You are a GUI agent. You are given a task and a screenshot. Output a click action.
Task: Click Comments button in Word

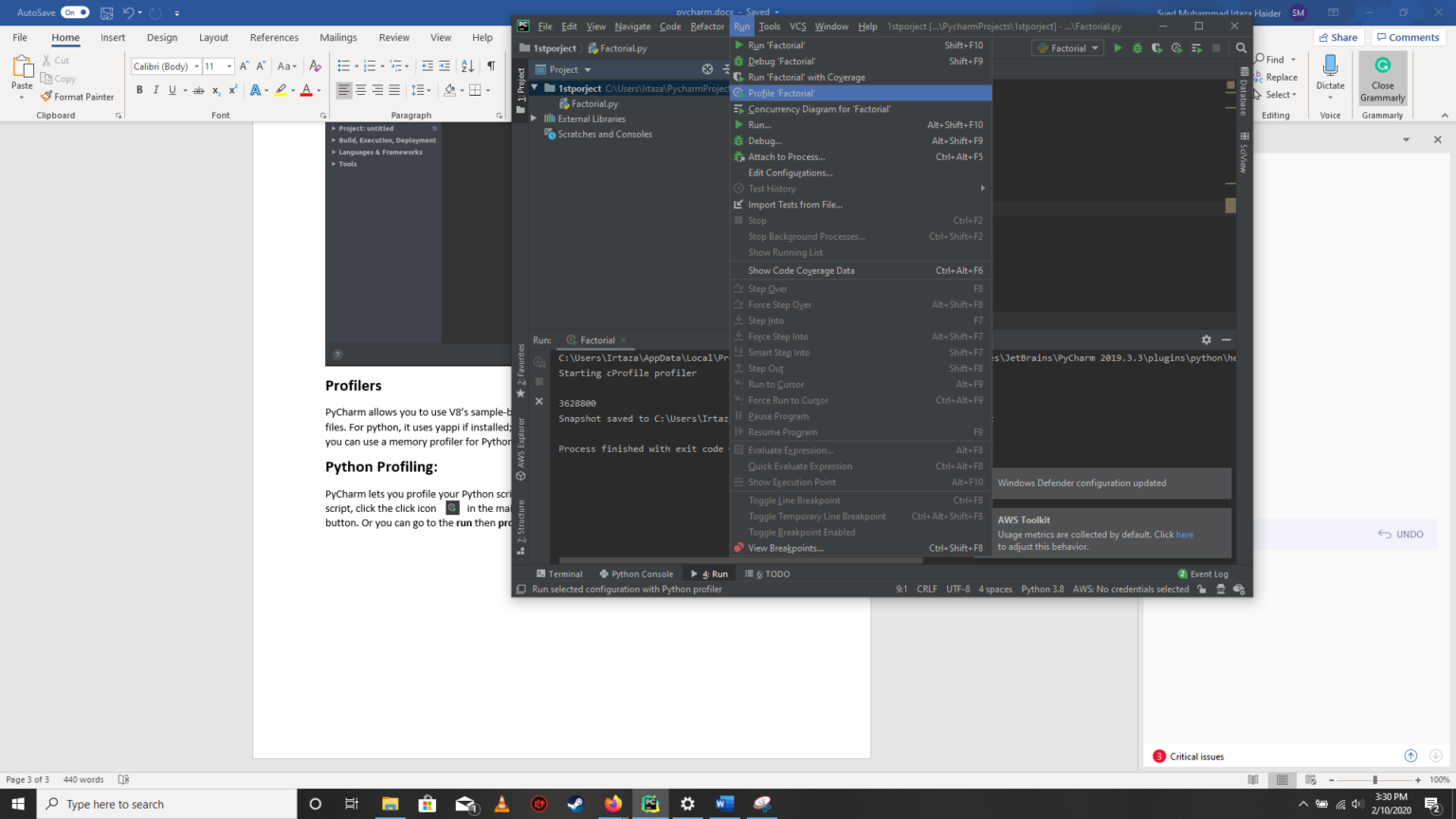(x=1408, y=38)
